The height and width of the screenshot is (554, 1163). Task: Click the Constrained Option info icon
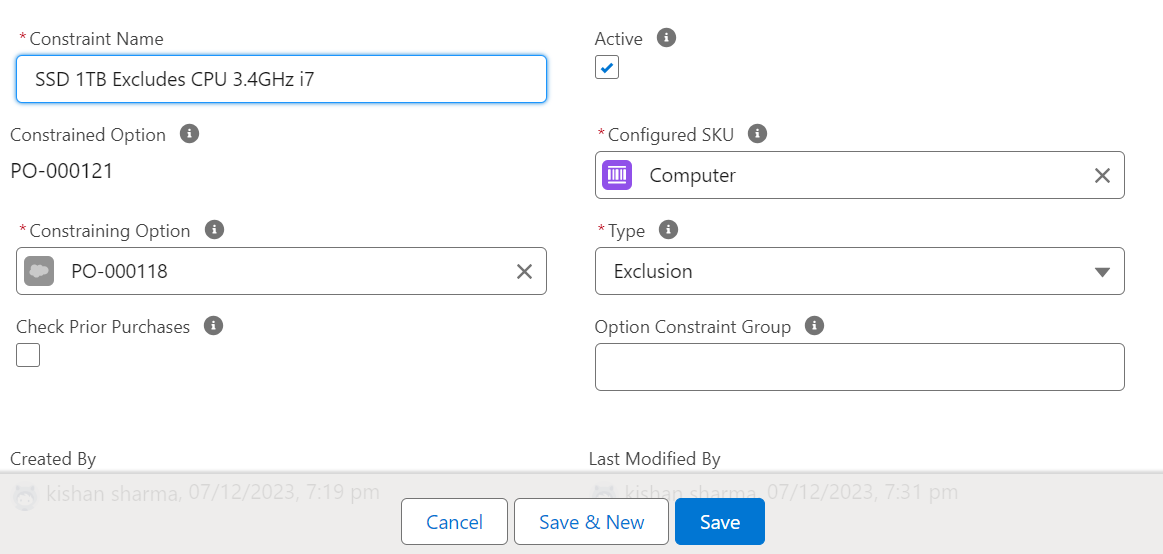tap(189, 133)
